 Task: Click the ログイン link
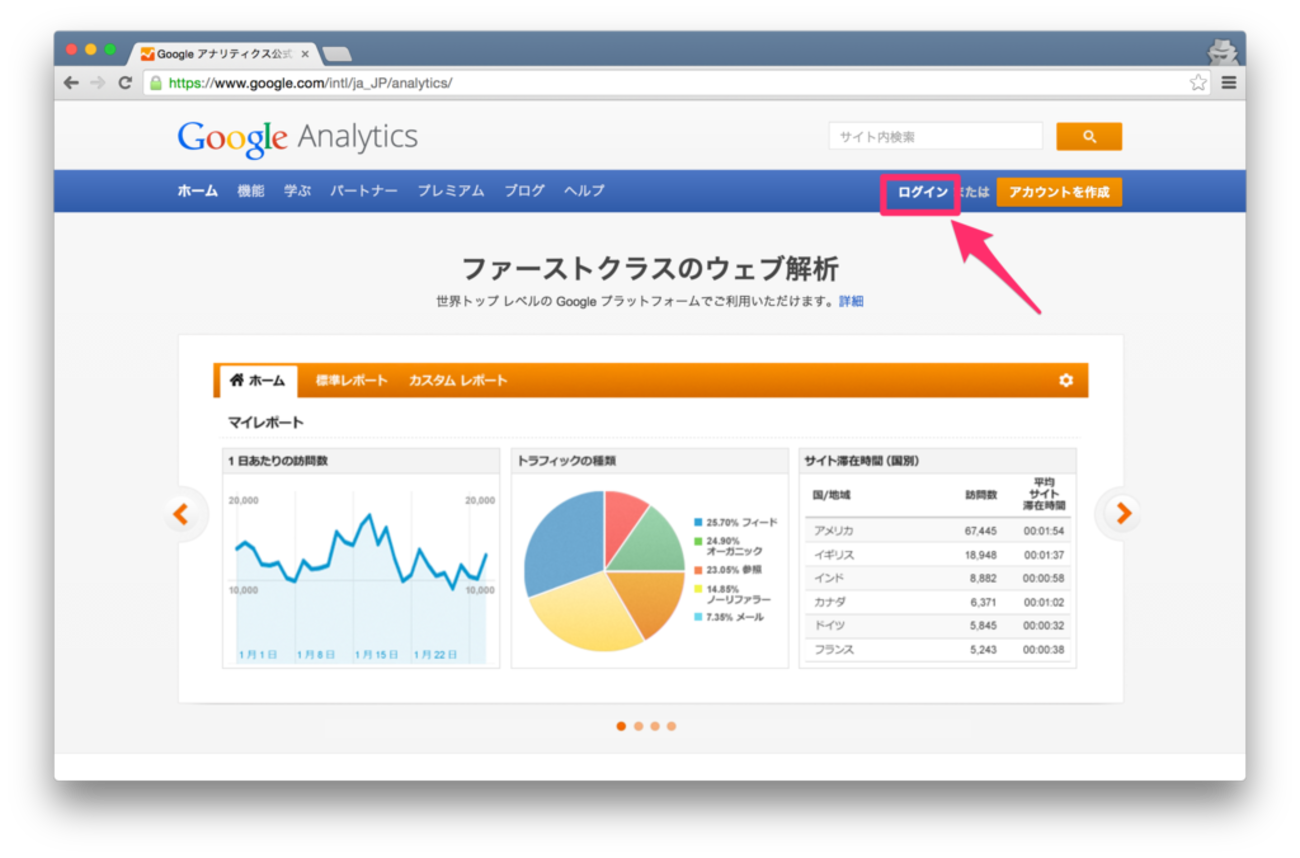pos(922,192)
